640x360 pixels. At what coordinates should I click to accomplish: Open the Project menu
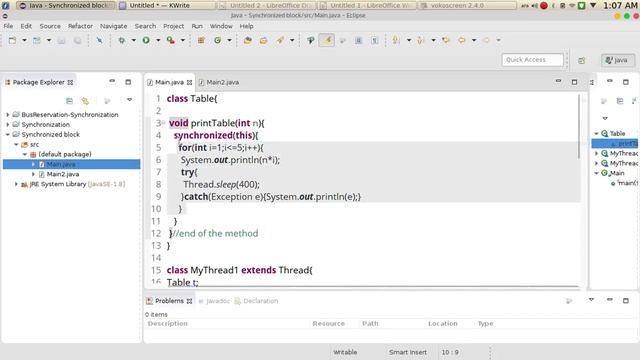click(173, 26)
